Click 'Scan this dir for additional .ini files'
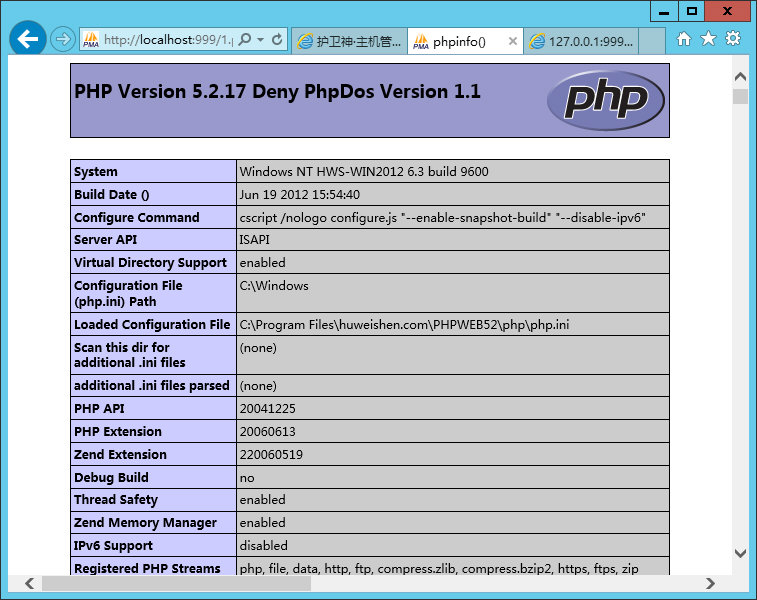 (129, 355)
